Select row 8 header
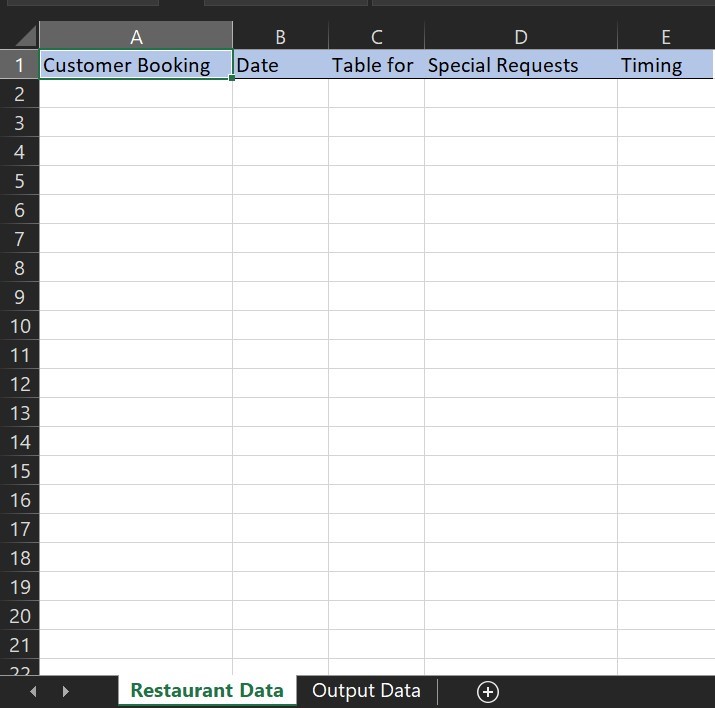This screenshot has width=715, height=708. click(19, 268)
